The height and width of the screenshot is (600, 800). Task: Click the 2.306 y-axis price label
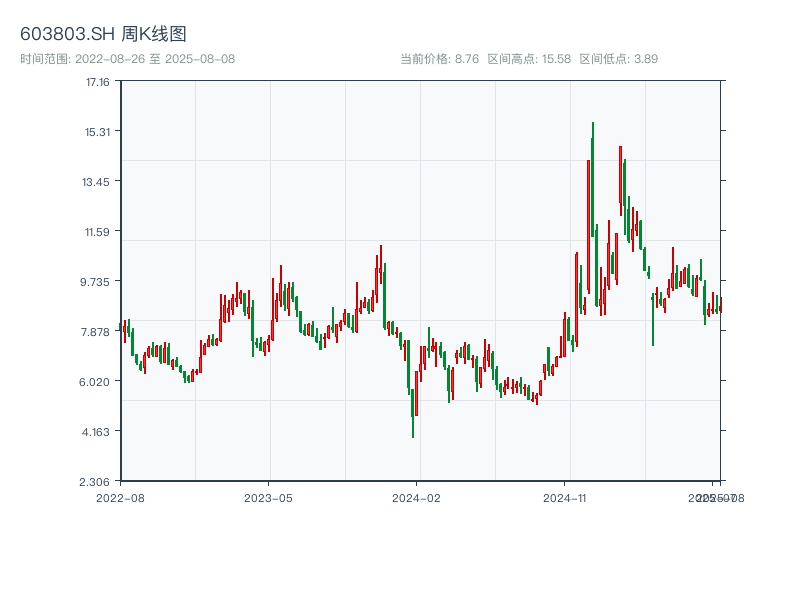tap(95, 481)
